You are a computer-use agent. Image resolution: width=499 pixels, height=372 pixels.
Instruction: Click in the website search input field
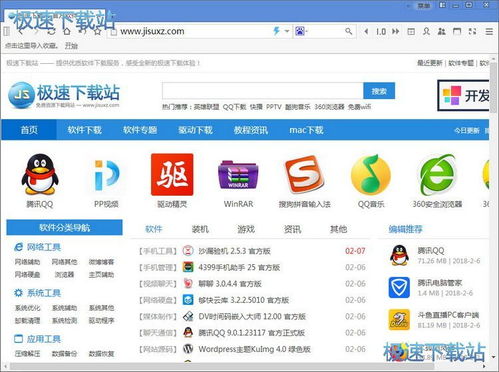(263, 91)
